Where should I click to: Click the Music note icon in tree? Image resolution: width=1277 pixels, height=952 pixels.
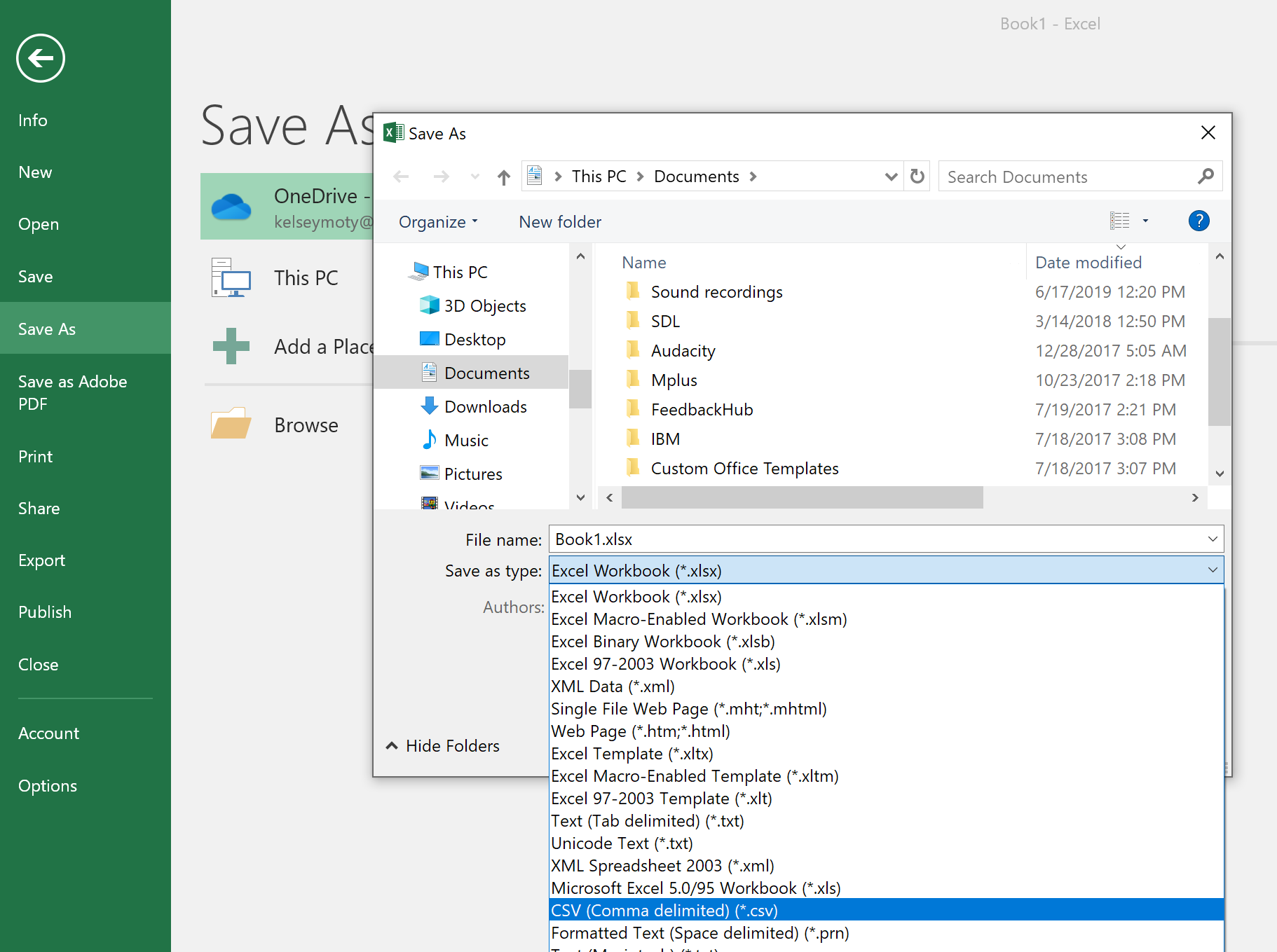point(429,439)
